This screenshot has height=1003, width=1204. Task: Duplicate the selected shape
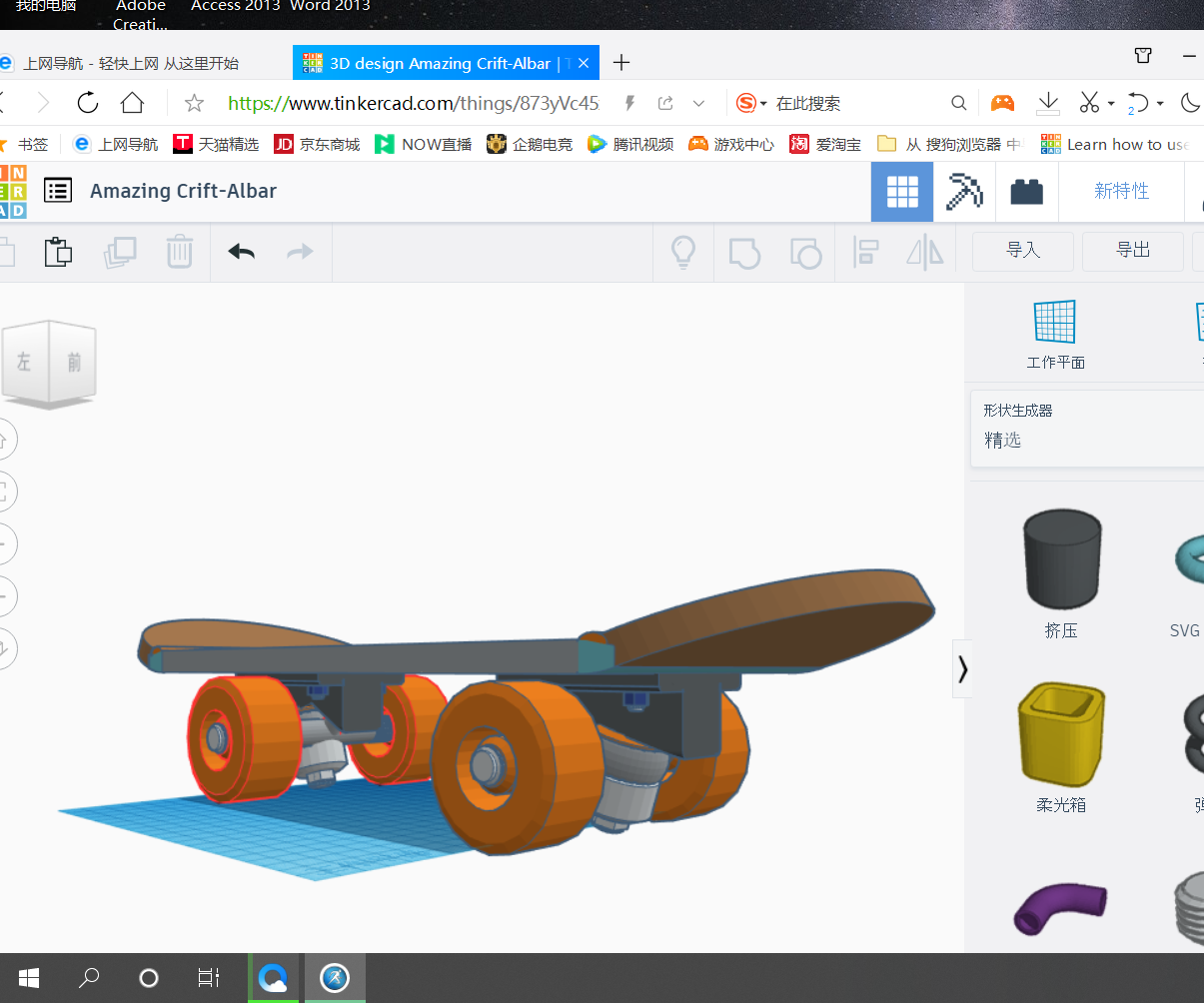pos(120,252)
